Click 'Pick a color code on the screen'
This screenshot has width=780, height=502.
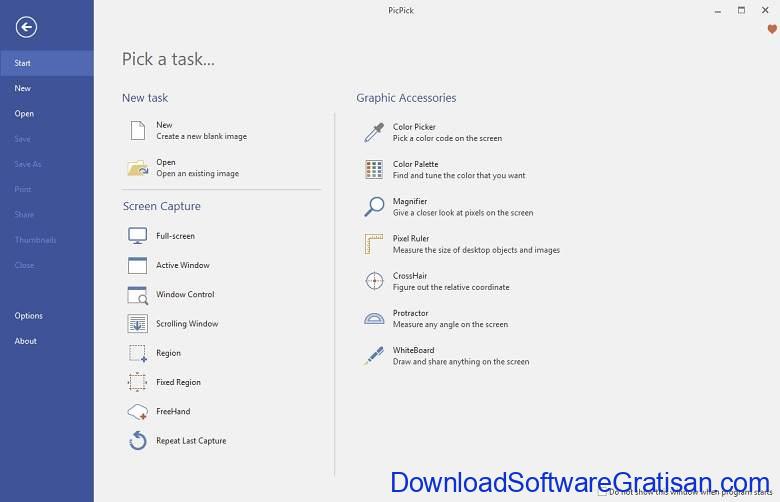click(447, 138)
